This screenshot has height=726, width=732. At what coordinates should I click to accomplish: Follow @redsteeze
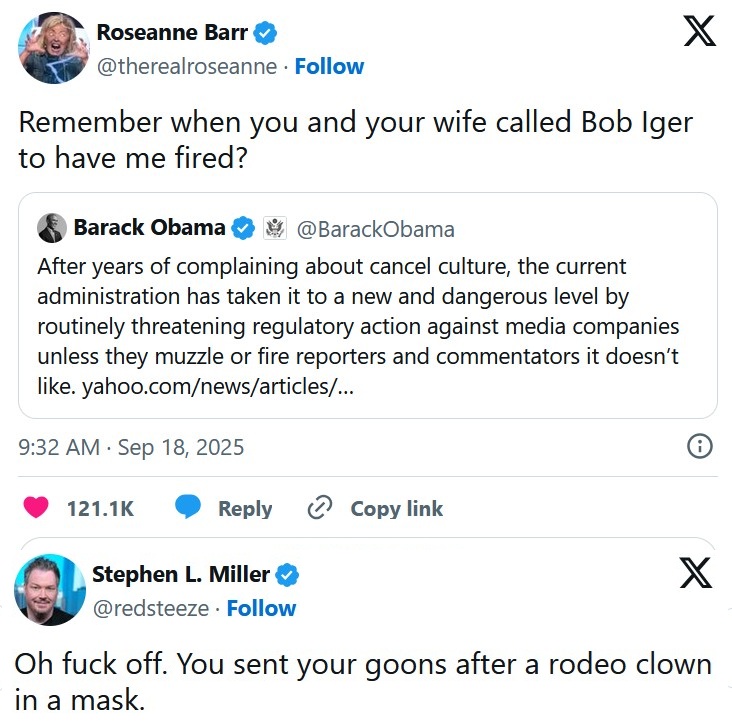261,608
